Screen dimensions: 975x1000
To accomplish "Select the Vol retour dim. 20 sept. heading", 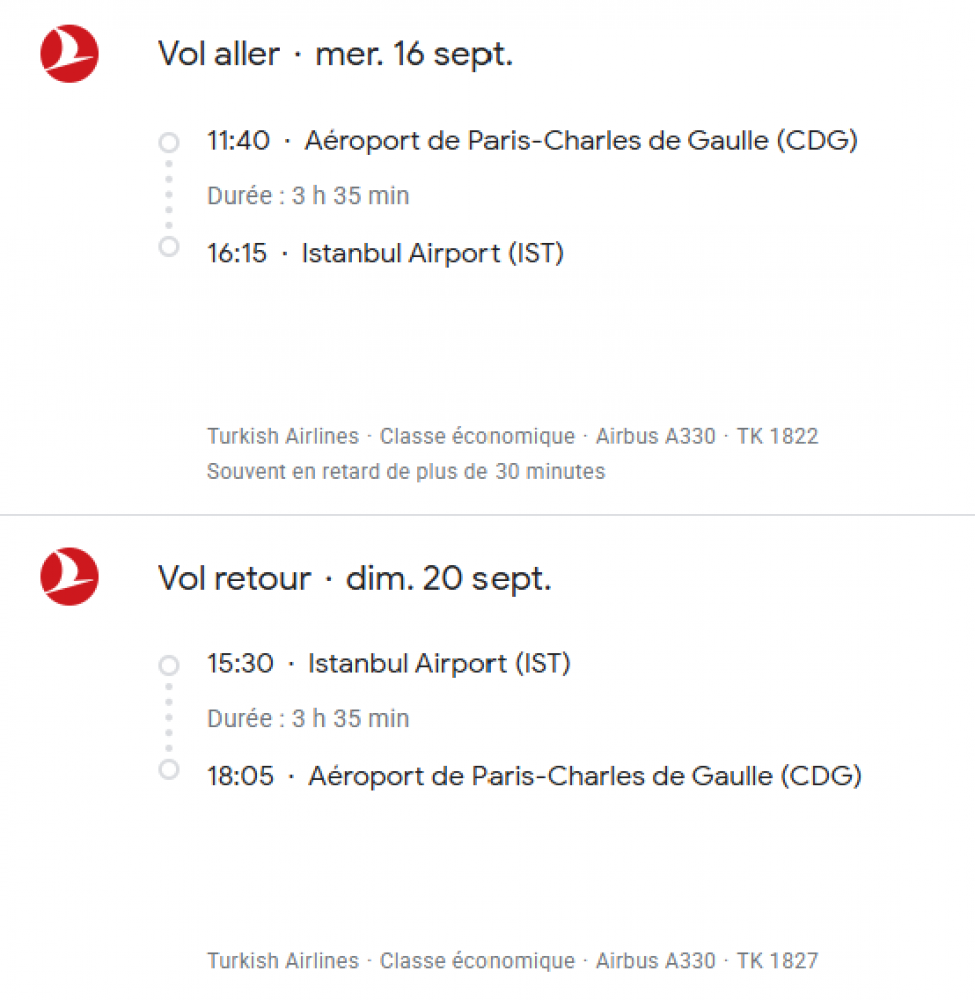I will coord(354,578).
